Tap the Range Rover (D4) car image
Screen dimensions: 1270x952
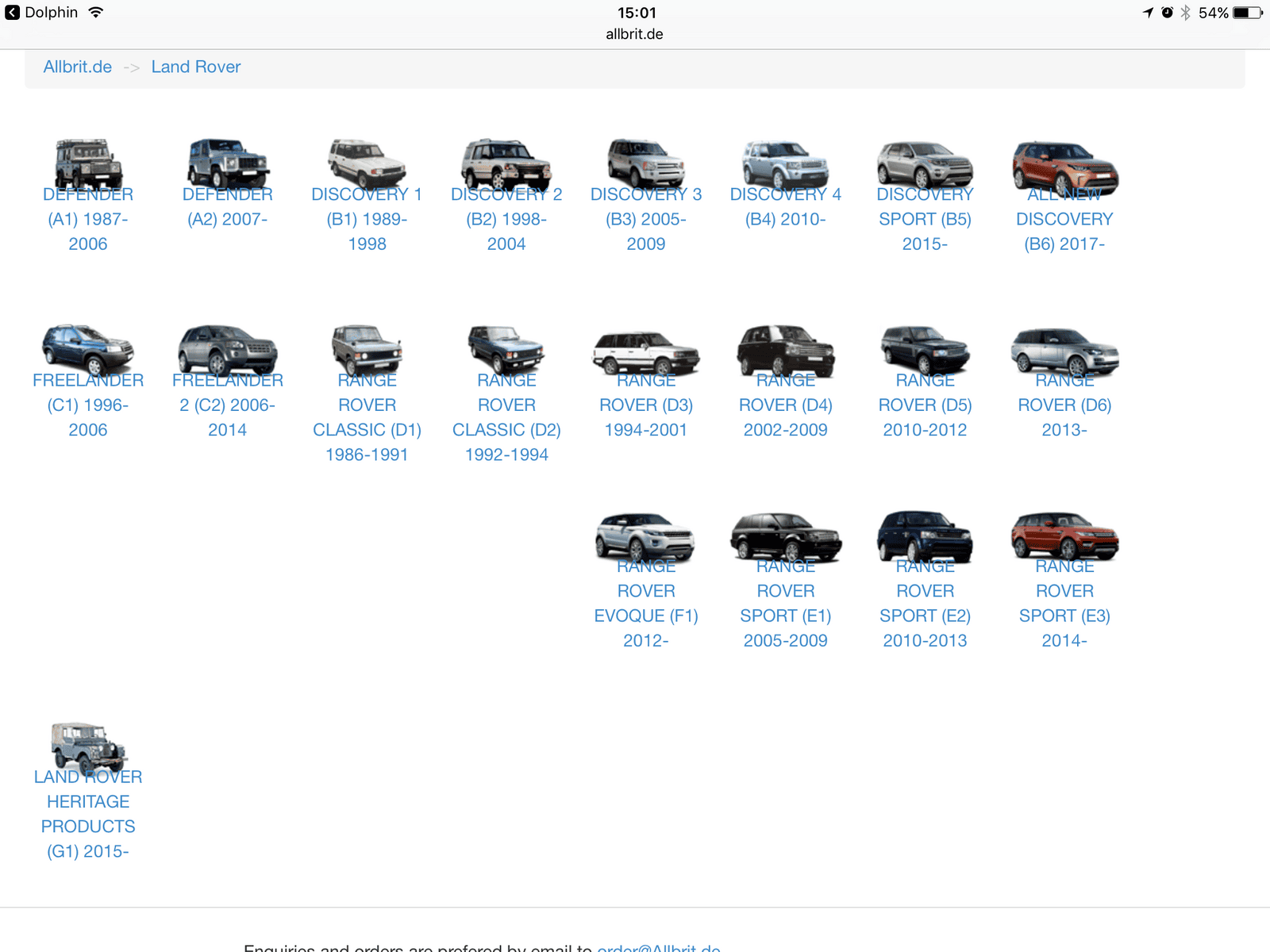pyautogui.click(x=786, y=350)
